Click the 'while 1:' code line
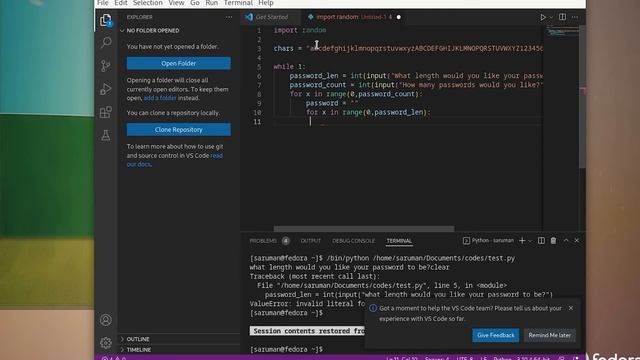This screenshot has width=640, height=360. [x=289, y=67]
